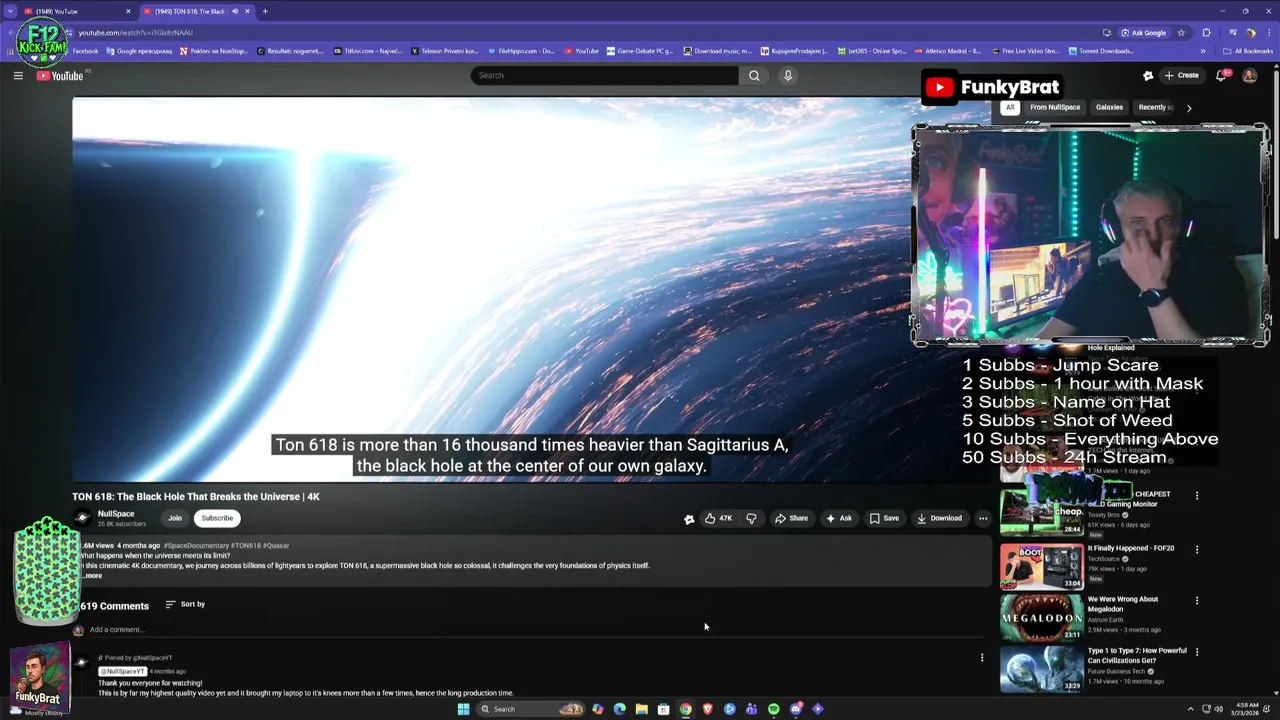Open the #TON618 hashtag link
This screenshot has height=720, width=1280.
(247, 546)
